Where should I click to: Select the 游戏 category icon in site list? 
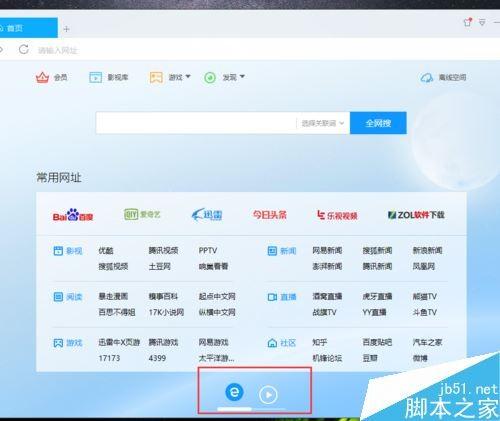click(58, 343)
